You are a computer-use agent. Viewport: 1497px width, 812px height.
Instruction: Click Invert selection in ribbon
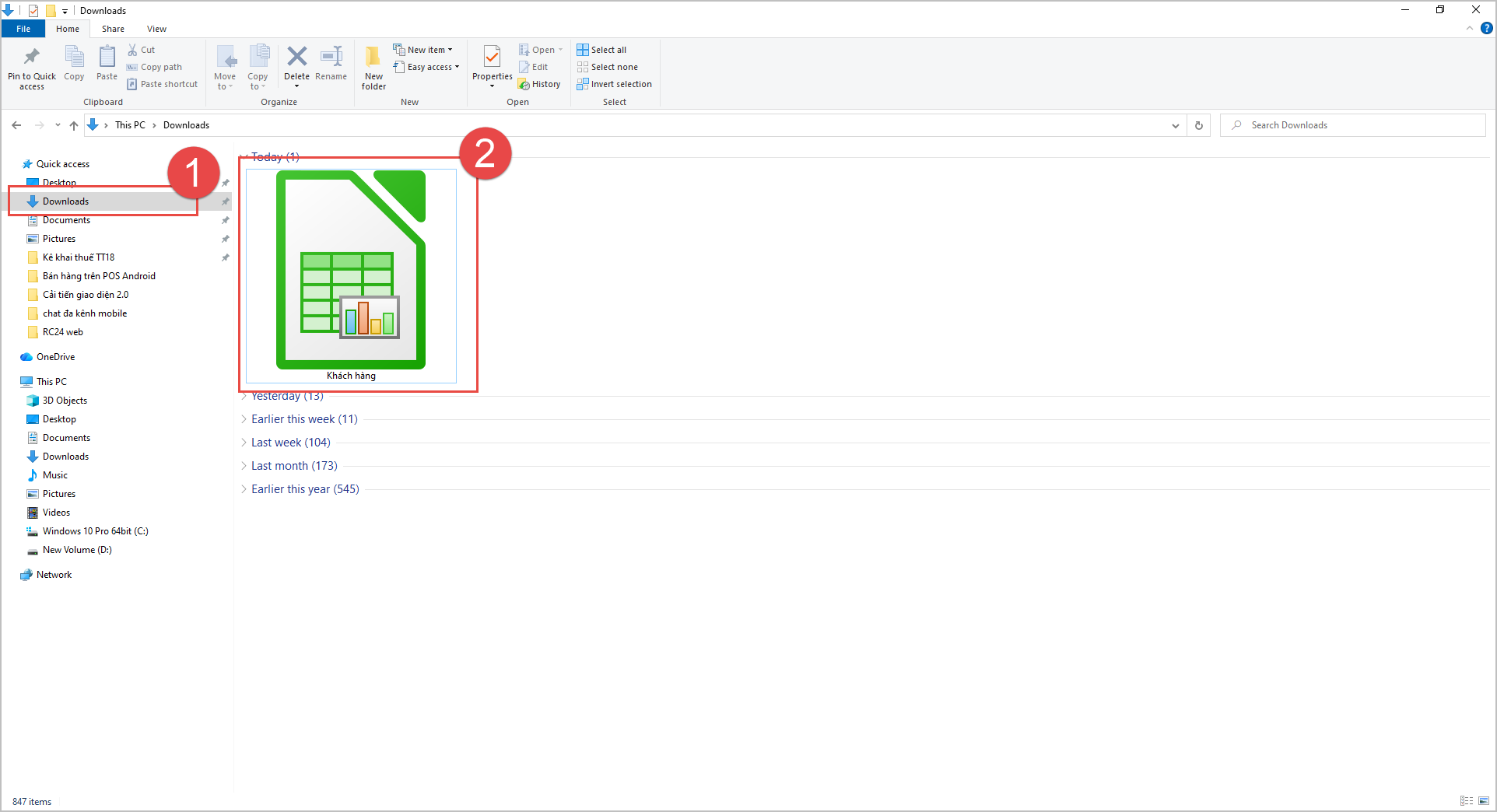pyautogui.click(x=614, y=84)
